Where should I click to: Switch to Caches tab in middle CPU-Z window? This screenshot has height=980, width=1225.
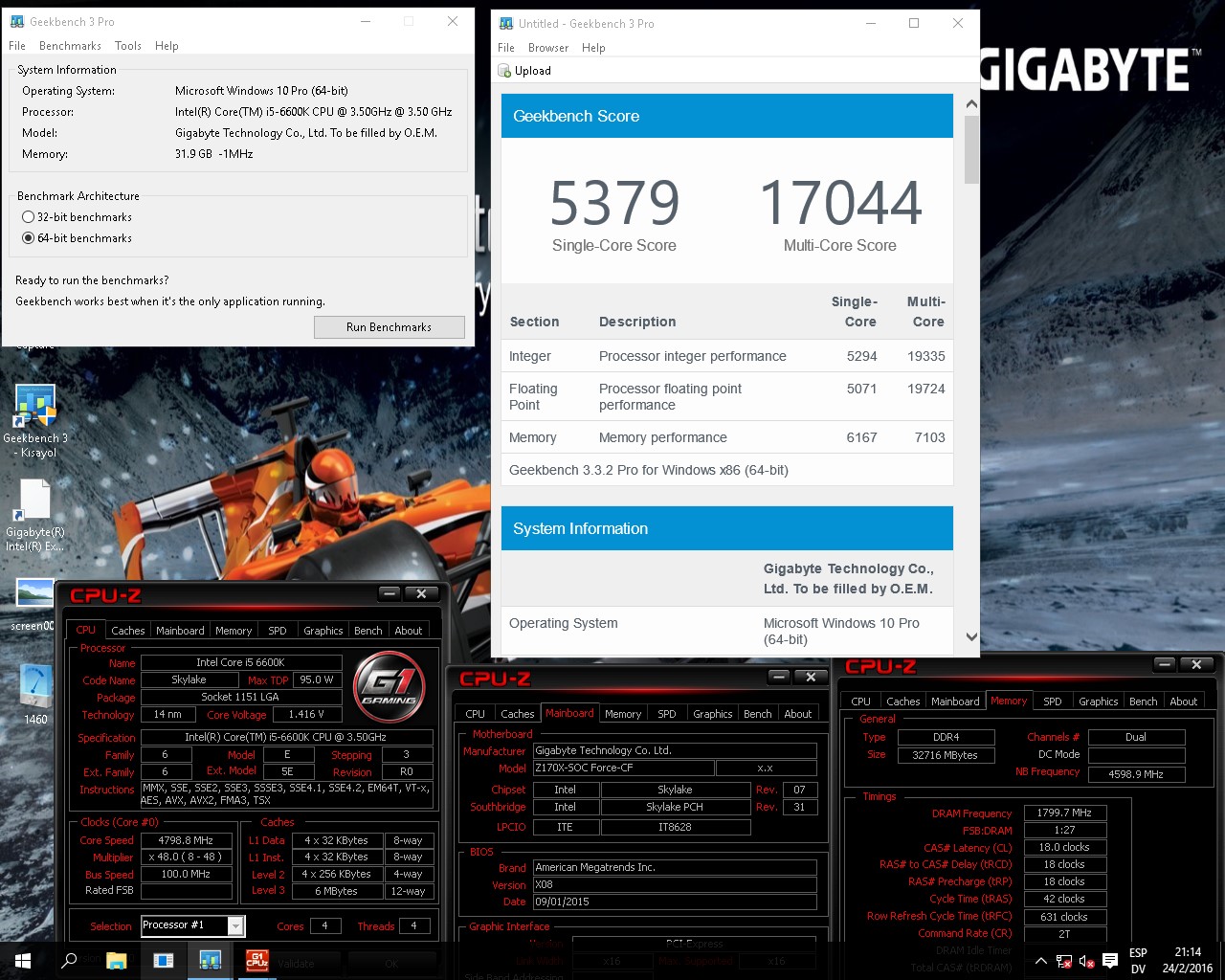coord(518,714)
